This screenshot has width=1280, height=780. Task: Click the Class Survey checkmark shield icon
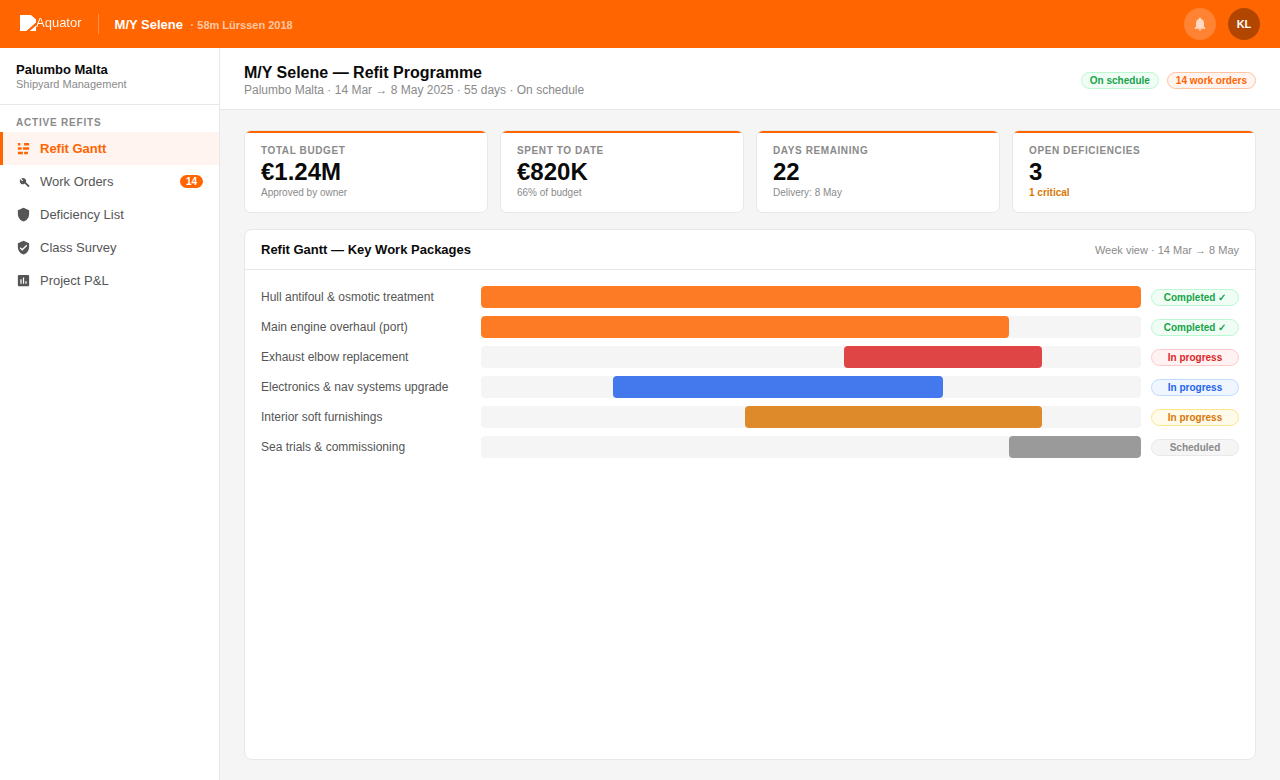(x=24, y=248)
